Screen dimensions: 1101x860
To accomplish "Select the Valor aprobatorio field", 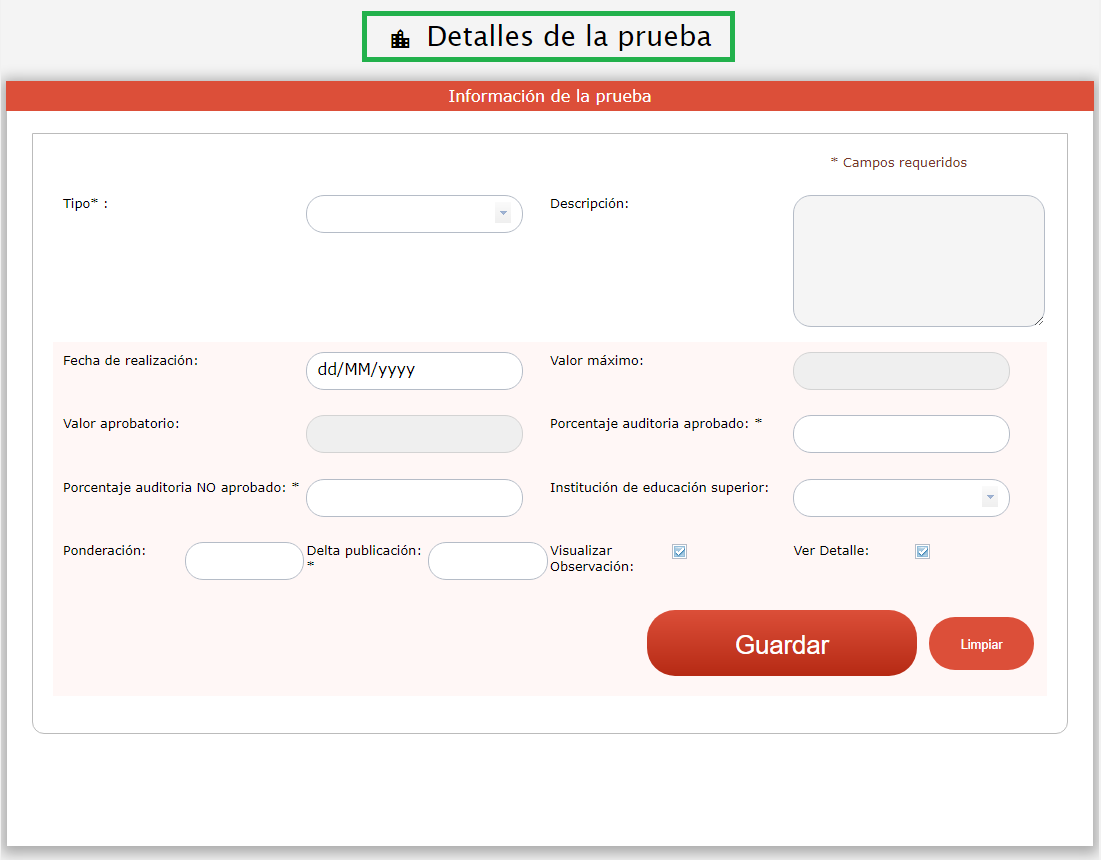I will click(x=414, y=434).
